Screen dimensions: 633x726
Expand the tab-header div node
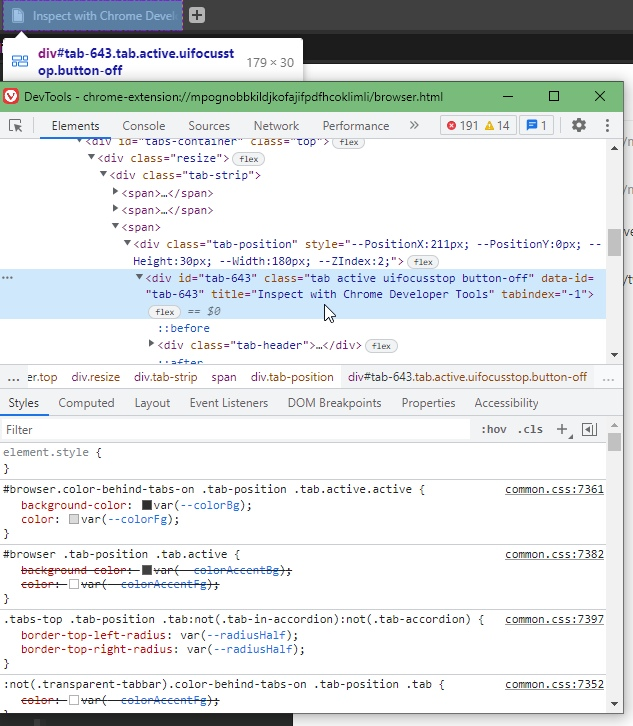tap(151, 344)
